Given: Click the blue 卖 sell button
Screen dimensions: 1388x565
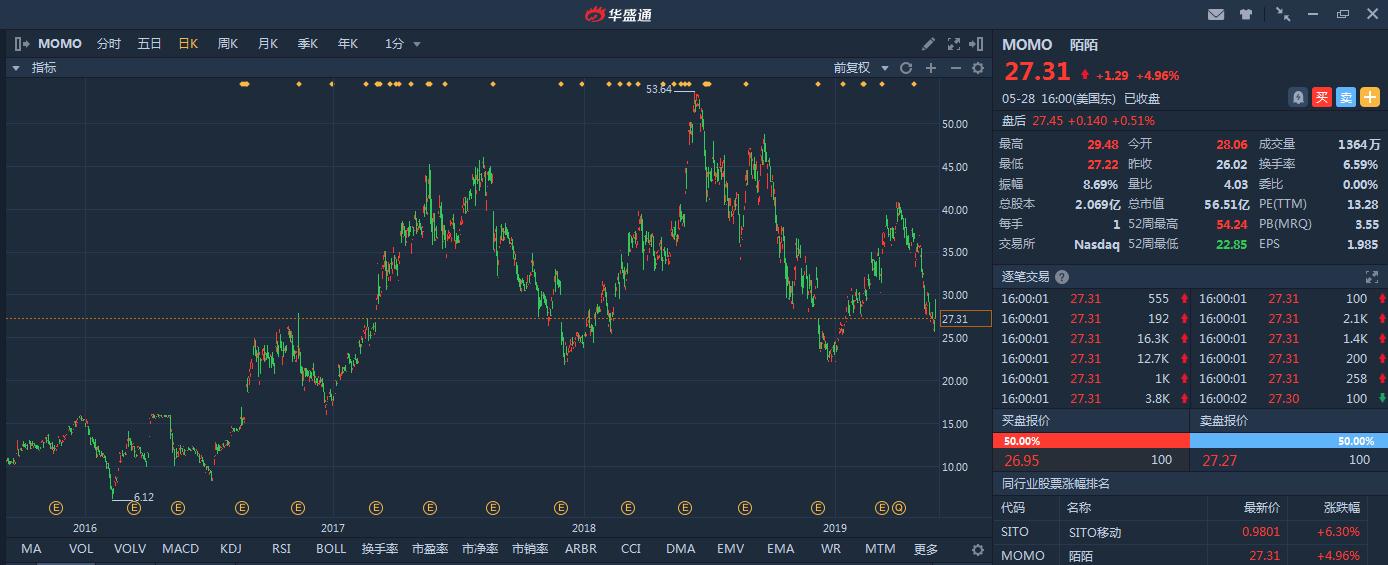Looking at the screenshot, I should coord(1346,97).
